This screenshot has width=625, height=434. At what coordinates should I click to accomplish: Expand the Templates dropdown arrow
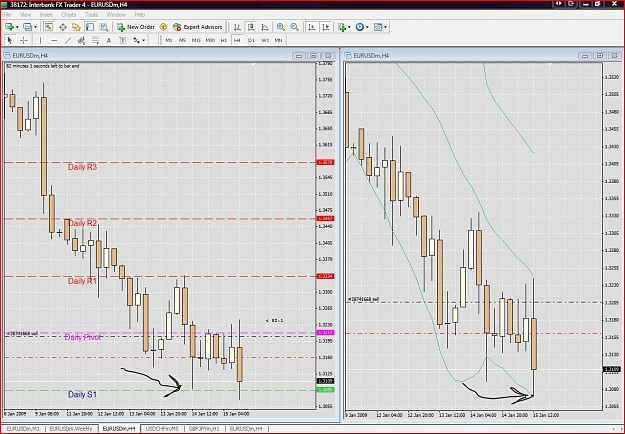[385, 27]
